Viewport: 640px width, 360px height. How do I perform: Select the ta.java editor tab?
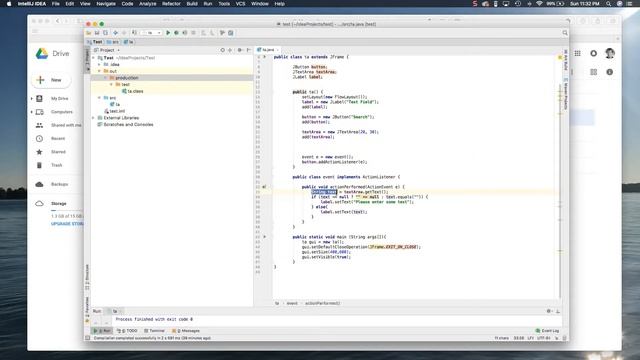click(x=267, y=50)
